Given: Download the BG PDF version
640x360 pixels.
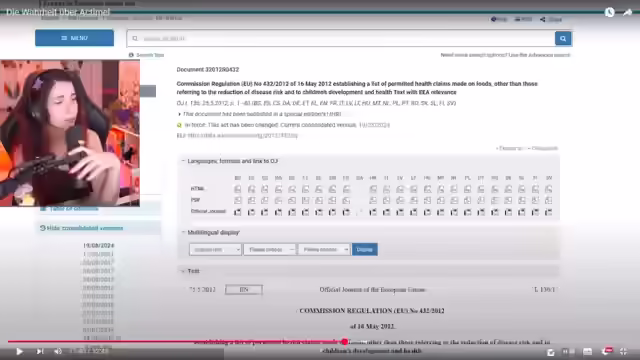Looking at the screenshot, I should [x=238, y=200].
